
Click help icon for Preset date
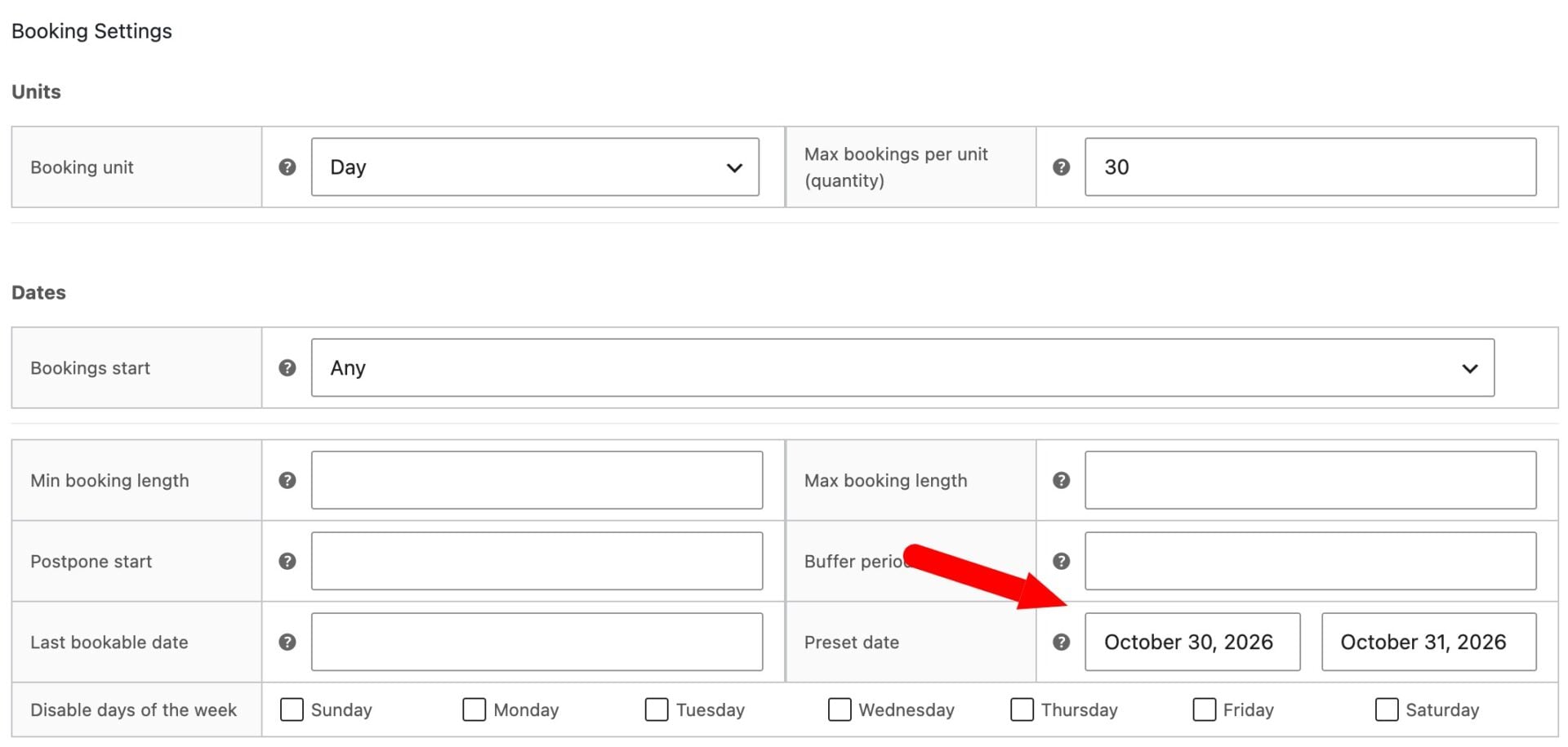tap(1061, 642)
